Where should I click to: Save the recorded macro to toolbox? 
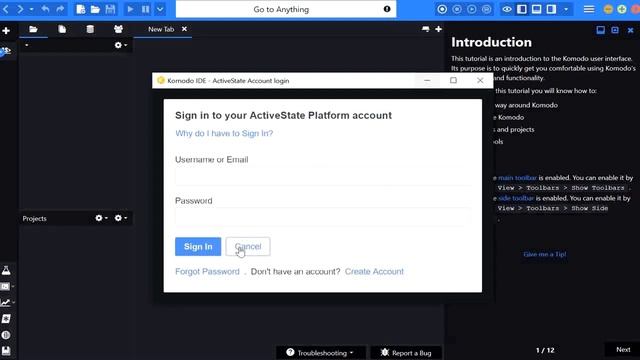click(x=486, y=9)
